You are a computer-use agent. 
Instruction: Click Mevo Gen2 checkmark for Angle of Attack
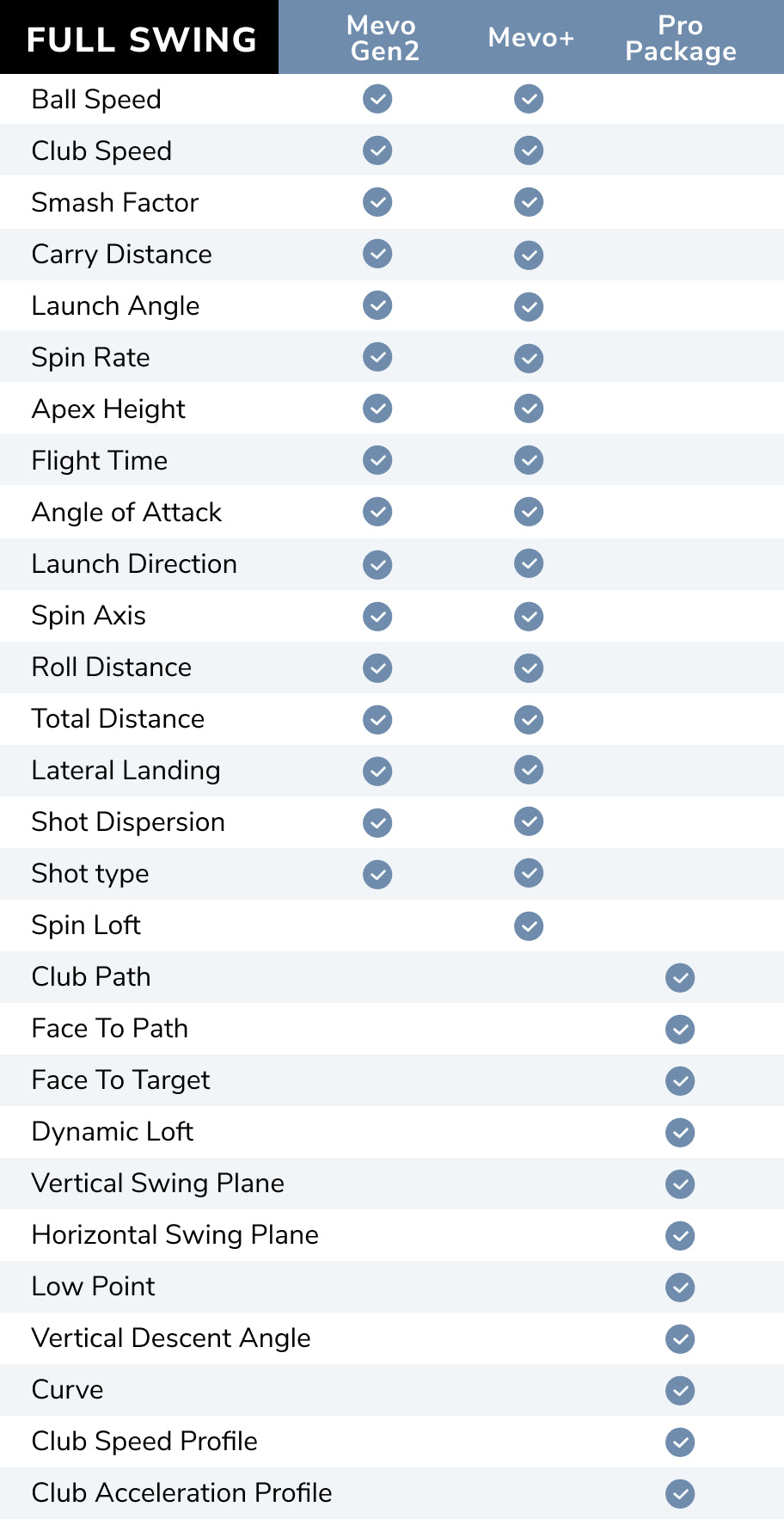[377, 512]
